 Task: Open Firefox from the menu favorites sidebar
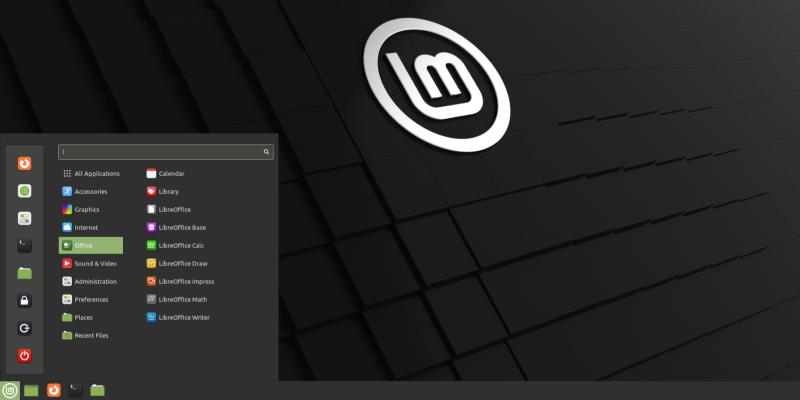point(25,163)
